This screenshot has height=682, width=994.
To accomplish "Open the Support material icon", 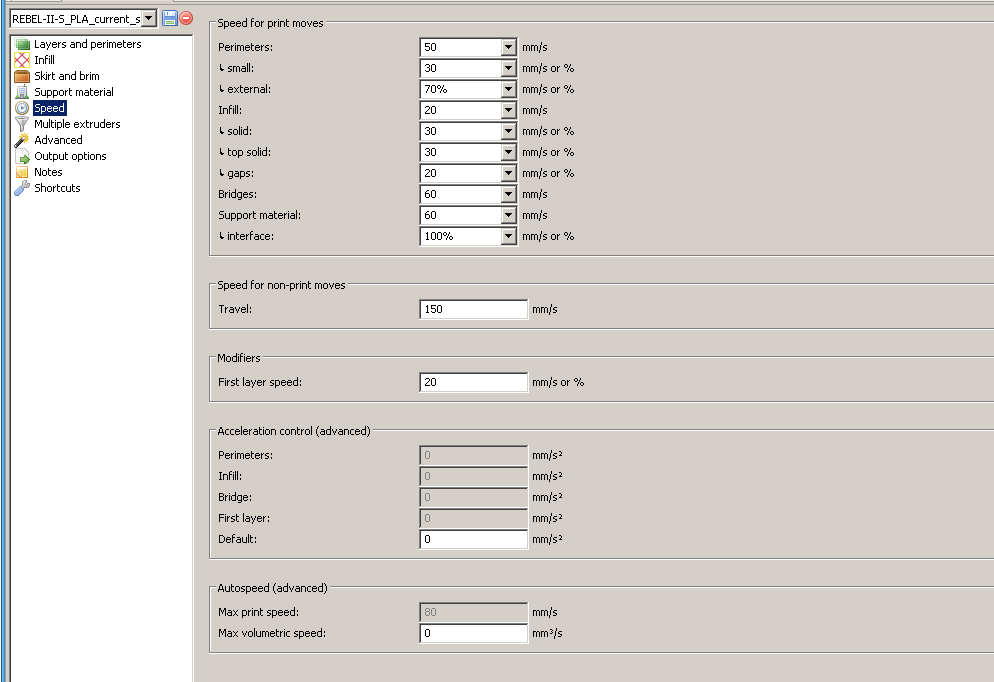I will coord(22,92).
